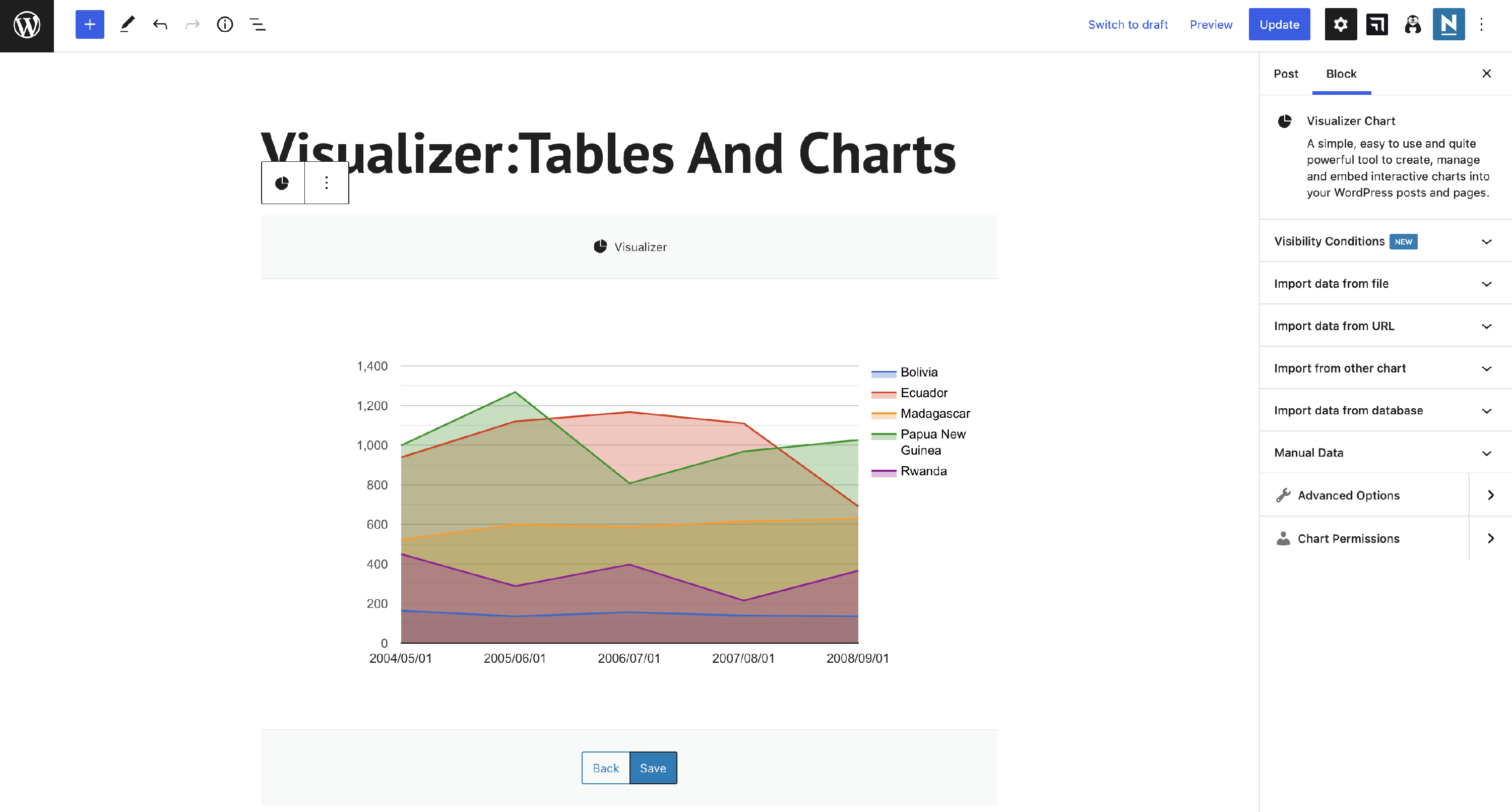Click the Update button

click(1279, 25)
